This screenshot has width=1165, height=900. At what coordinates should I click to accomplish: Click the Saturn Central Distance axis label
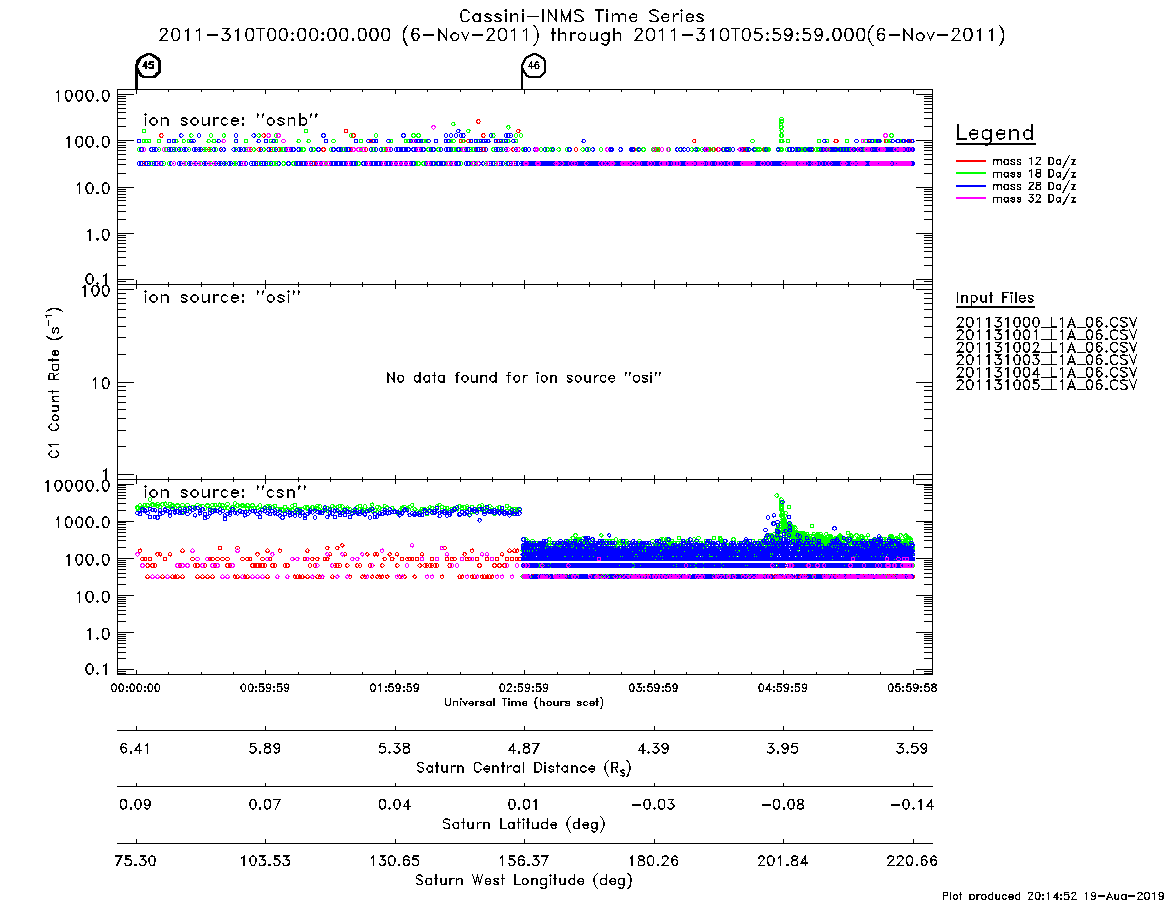point(524,768)
